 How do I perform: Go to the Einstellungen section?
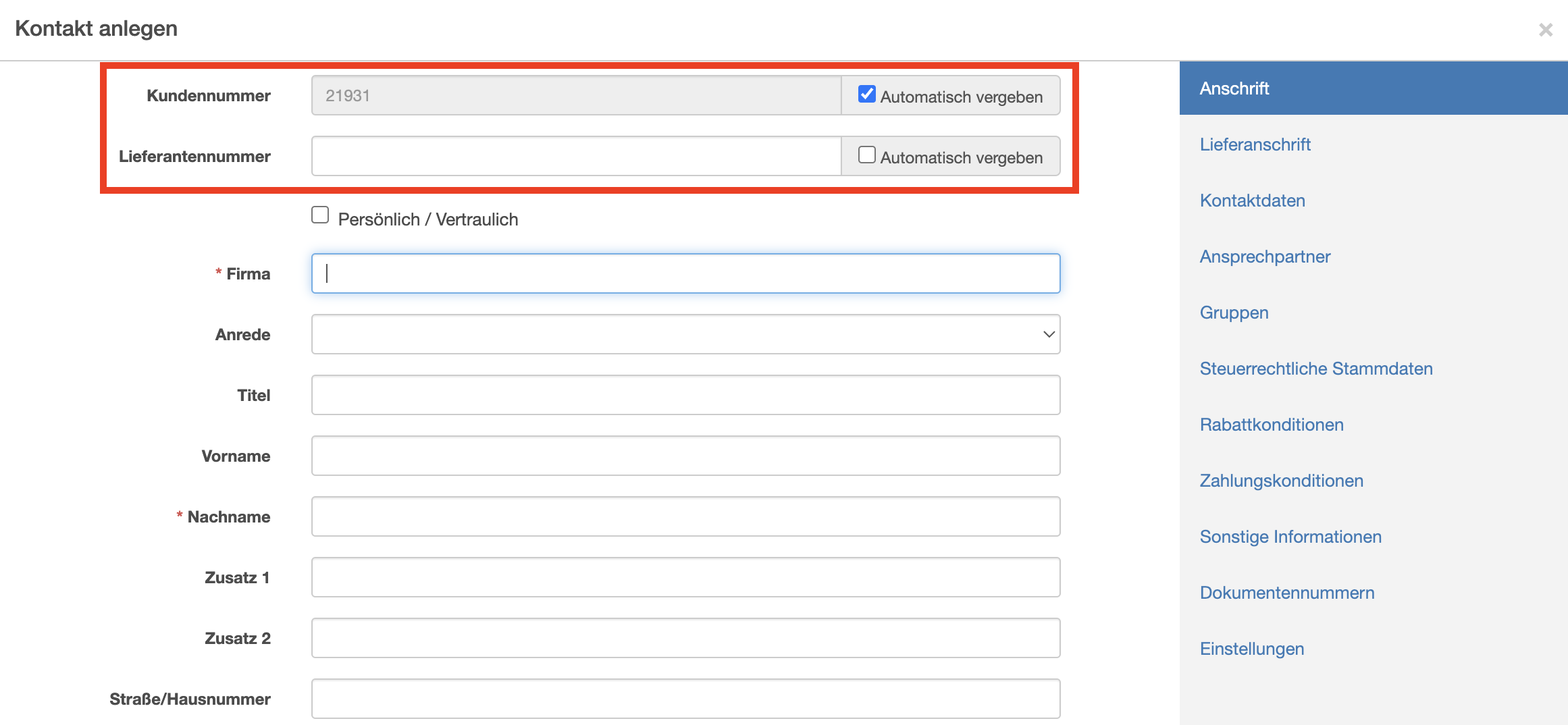point(1251,649)
